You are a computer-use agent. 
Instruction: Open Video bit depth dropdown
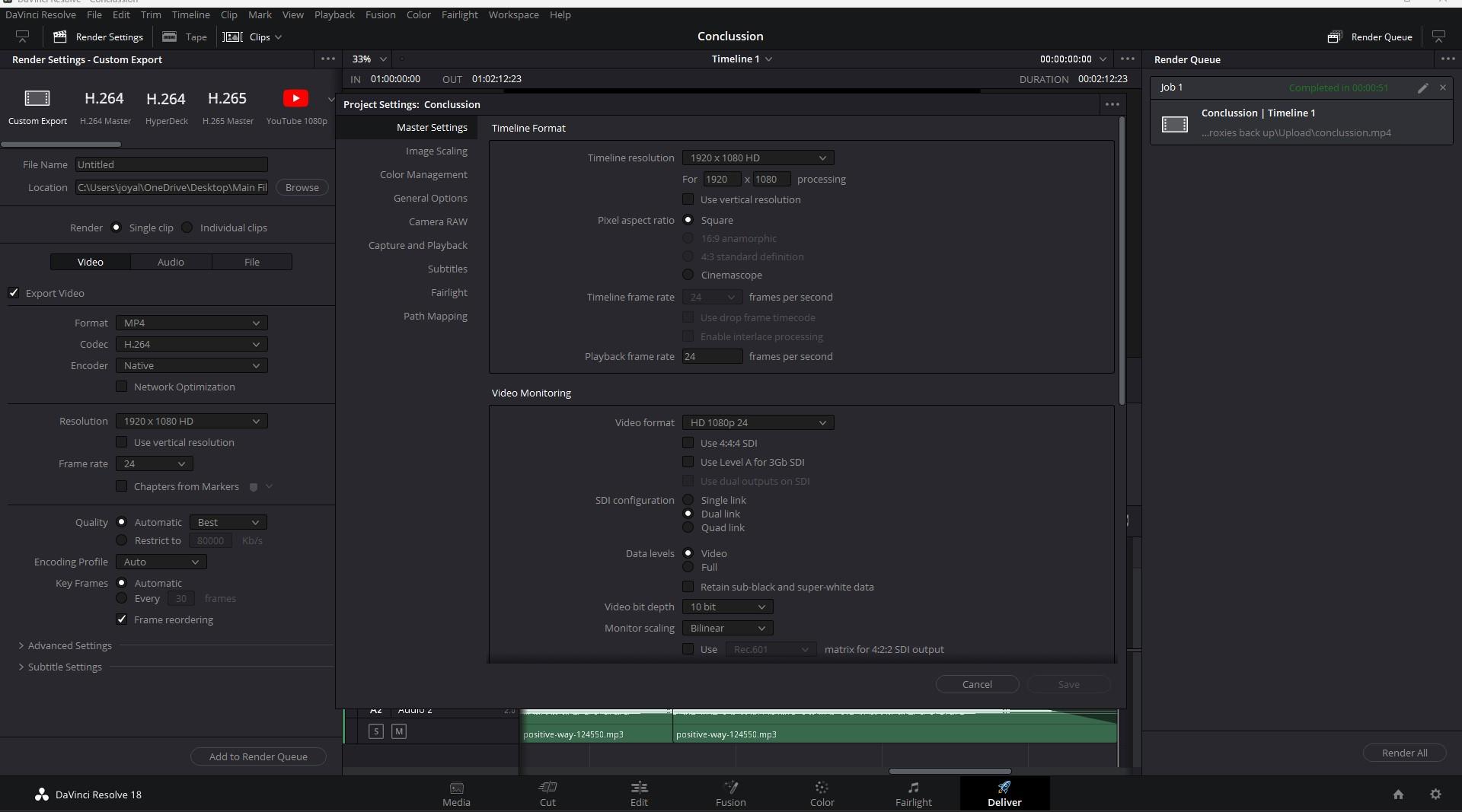pos(727,607)
